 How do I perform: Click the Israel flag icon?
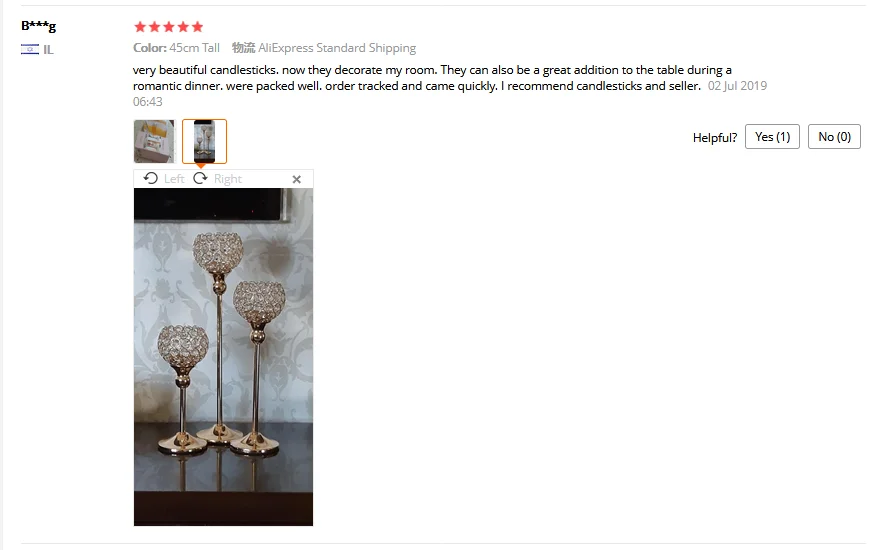30,49
